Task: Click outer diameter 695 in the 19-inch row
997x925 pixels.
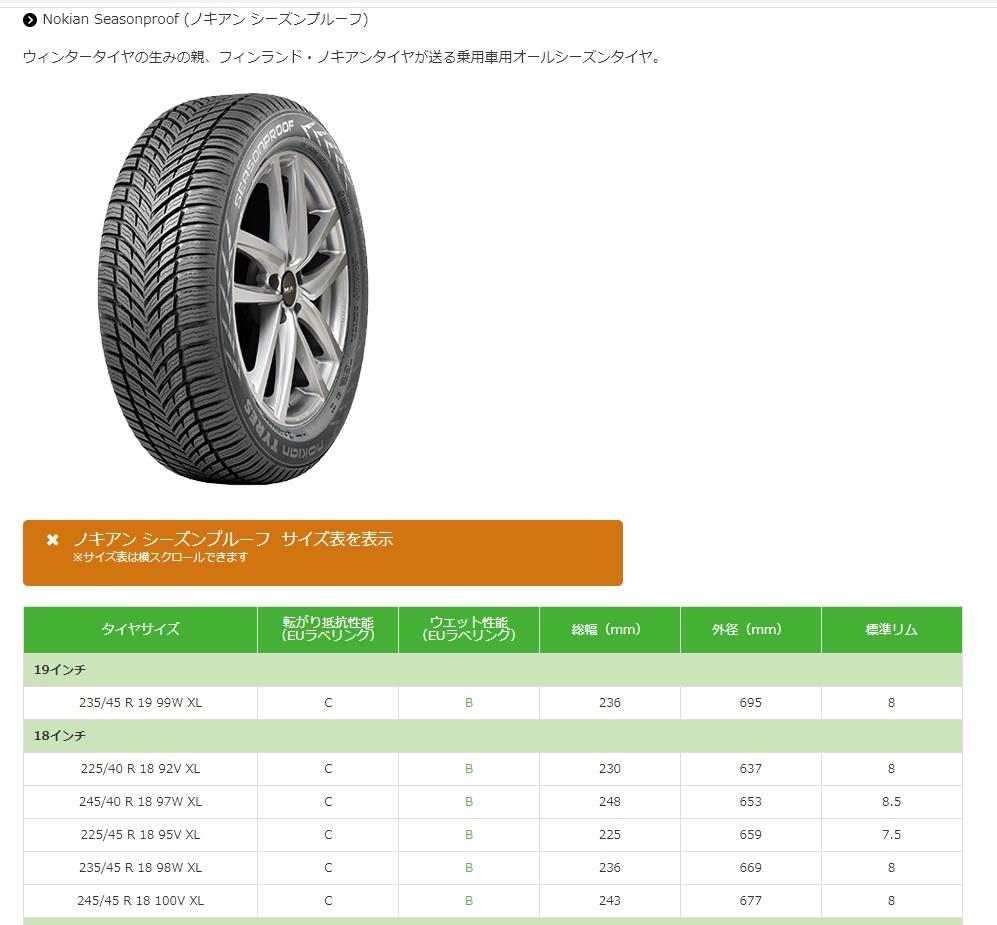Action: pos(751,702)
